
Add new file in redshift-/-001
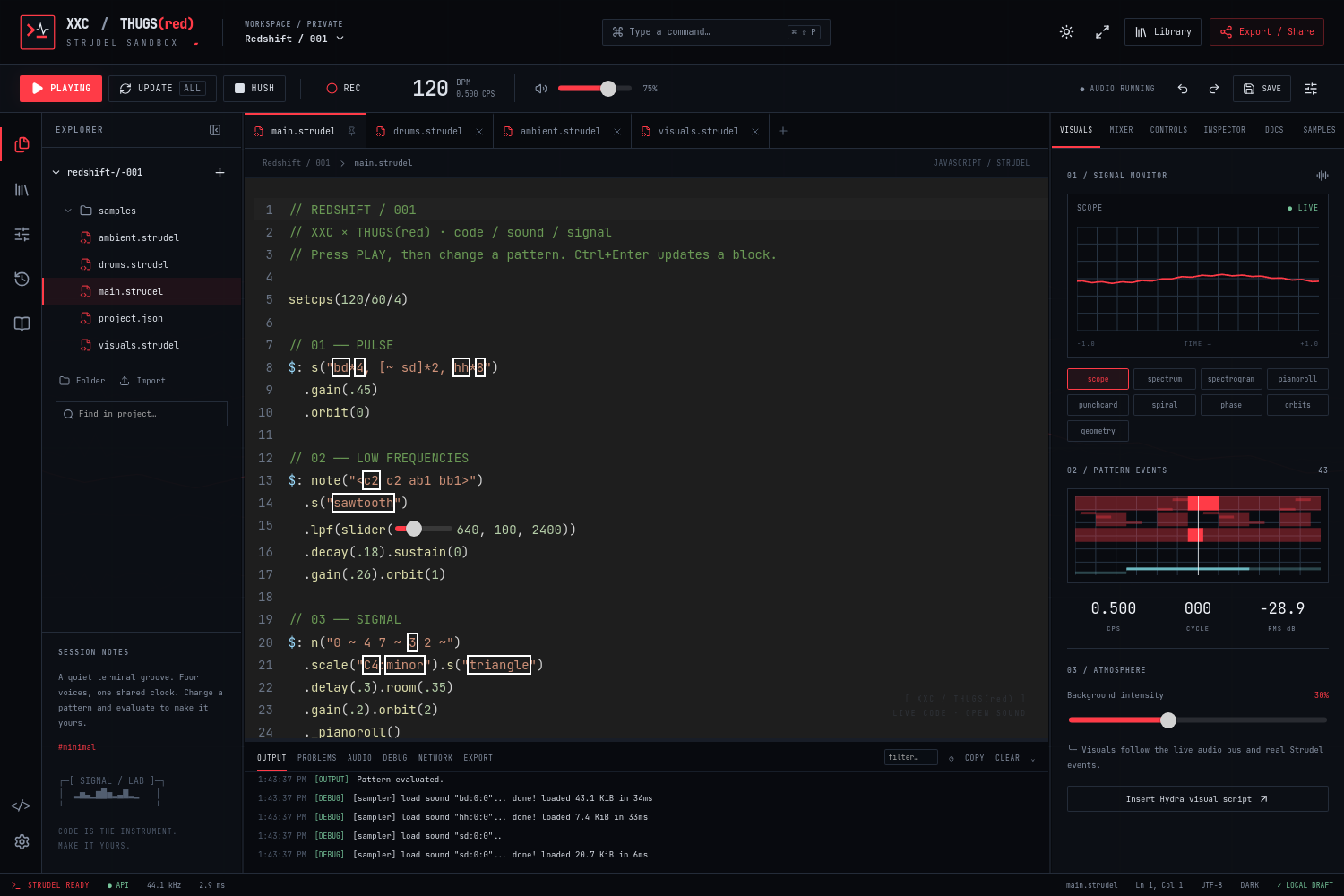point(220,172)
